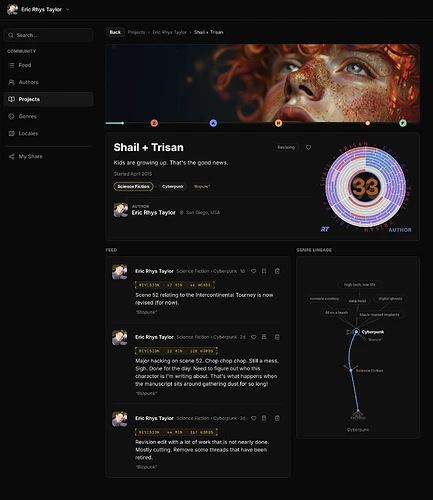Click the profile avatar in the top bar

point(12,9)
